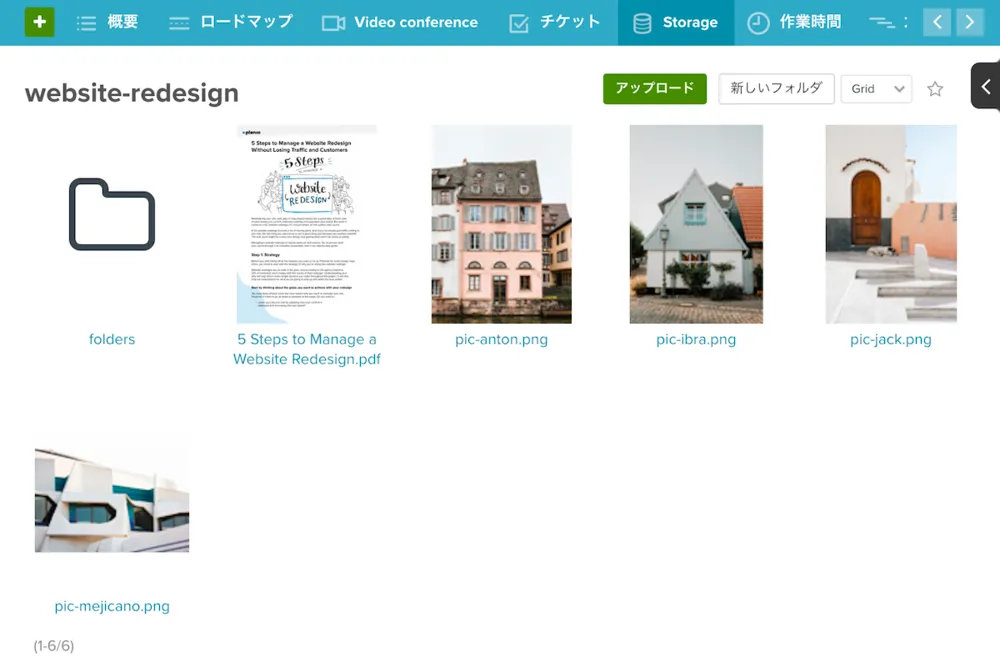Click the pic-jack.png file name link

[890, 339]
